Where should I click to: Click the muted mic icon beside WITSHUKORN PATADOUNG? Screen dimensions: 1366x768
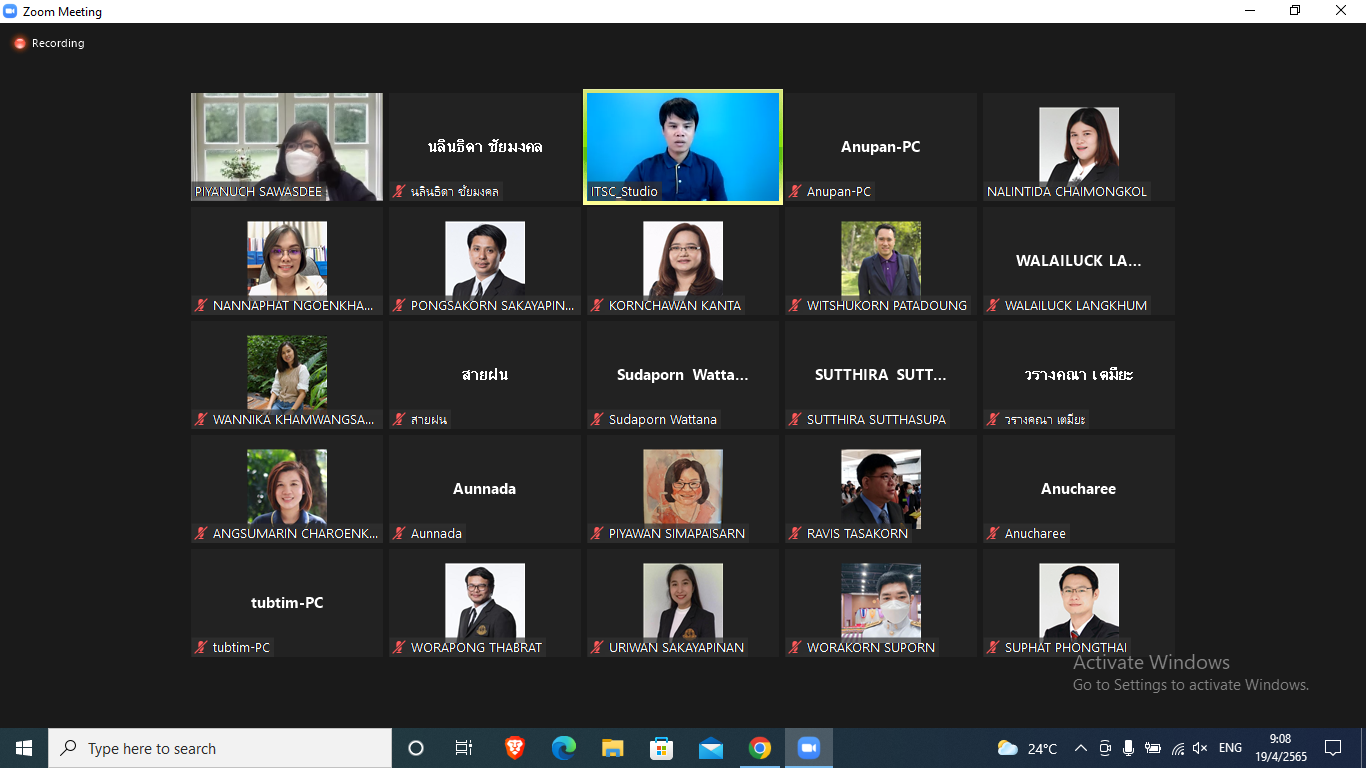(796, 305)
